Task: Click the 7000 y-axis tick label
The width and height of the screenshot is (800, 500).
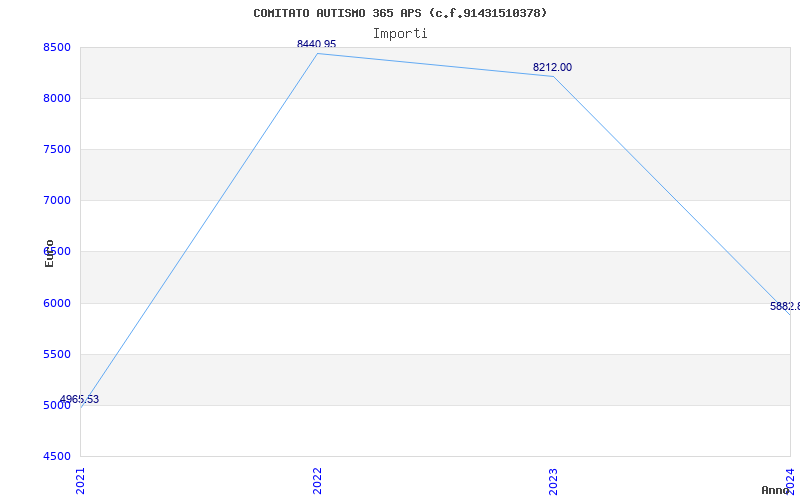Action: [57, 200]
